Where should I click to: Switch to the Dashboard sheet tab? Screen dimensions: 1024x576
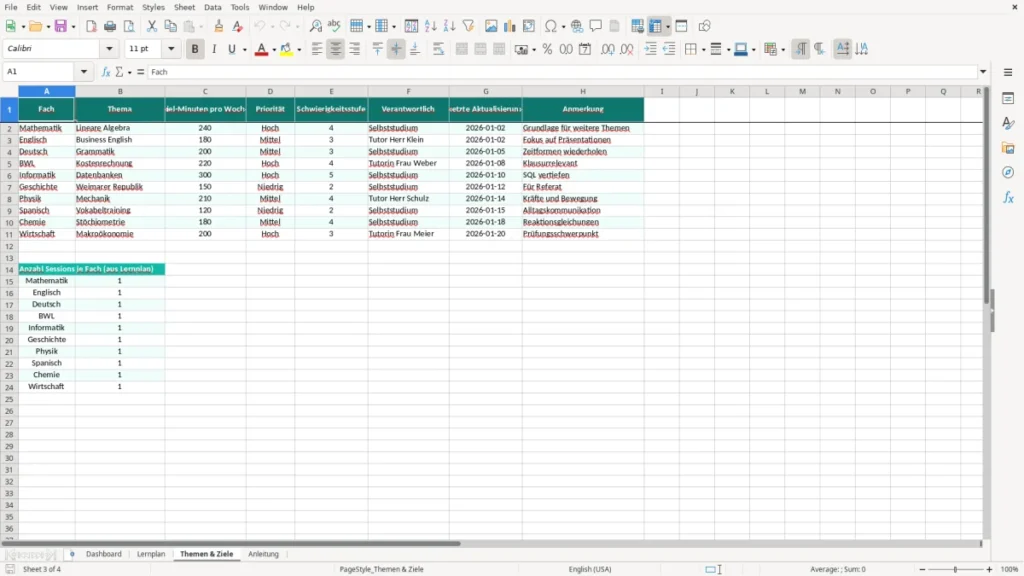pos(104,554)
